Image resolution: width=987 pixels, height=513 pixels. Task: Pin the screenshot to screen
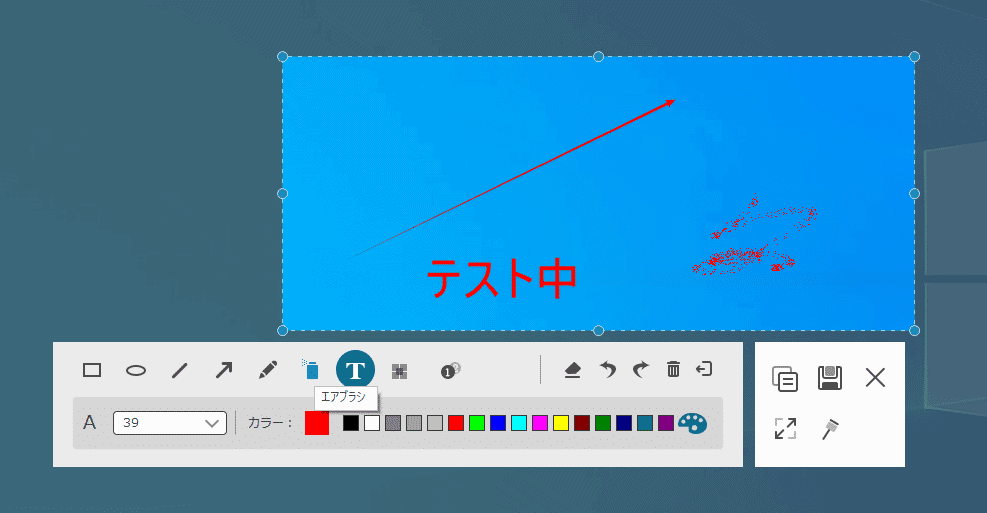click(830, 429)
